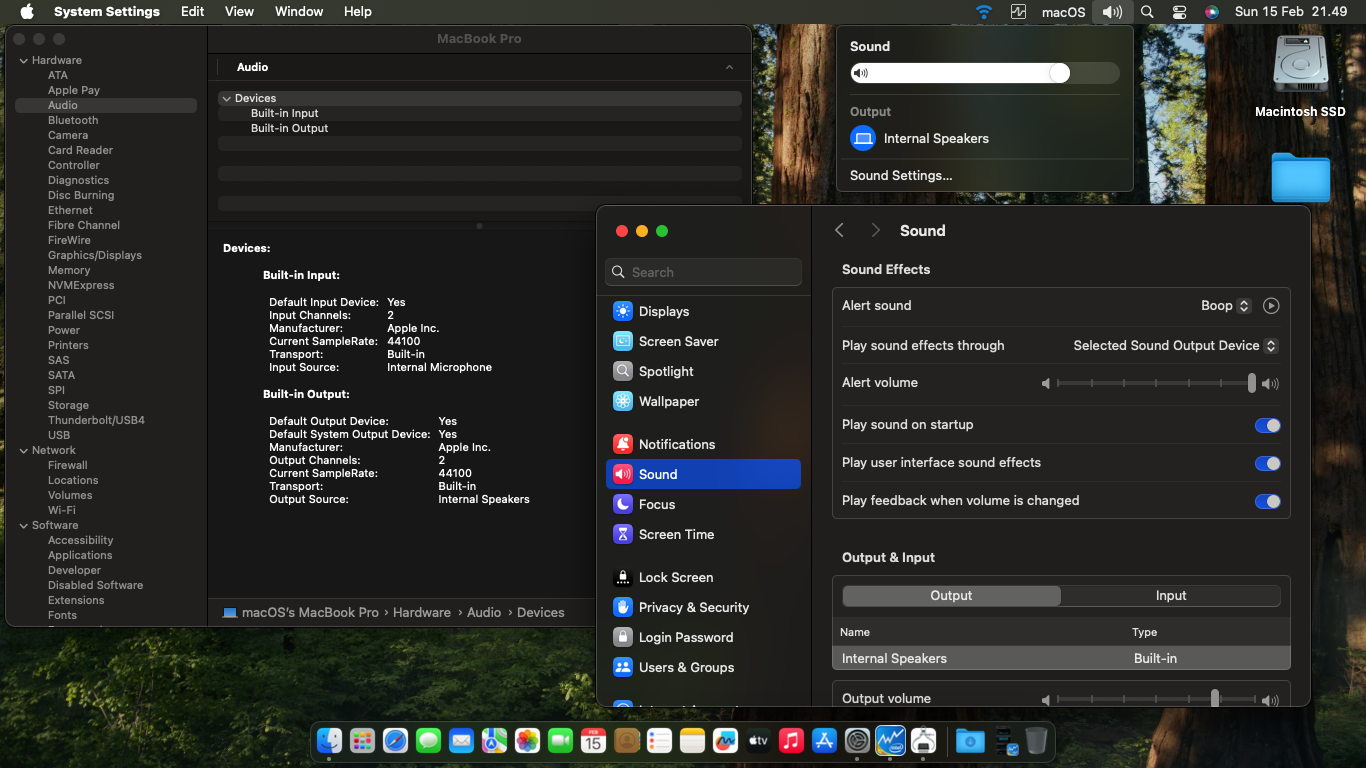Select Bluetooth in the System Information sidebar
1366x768 pixels.
(x=73, y=120)
